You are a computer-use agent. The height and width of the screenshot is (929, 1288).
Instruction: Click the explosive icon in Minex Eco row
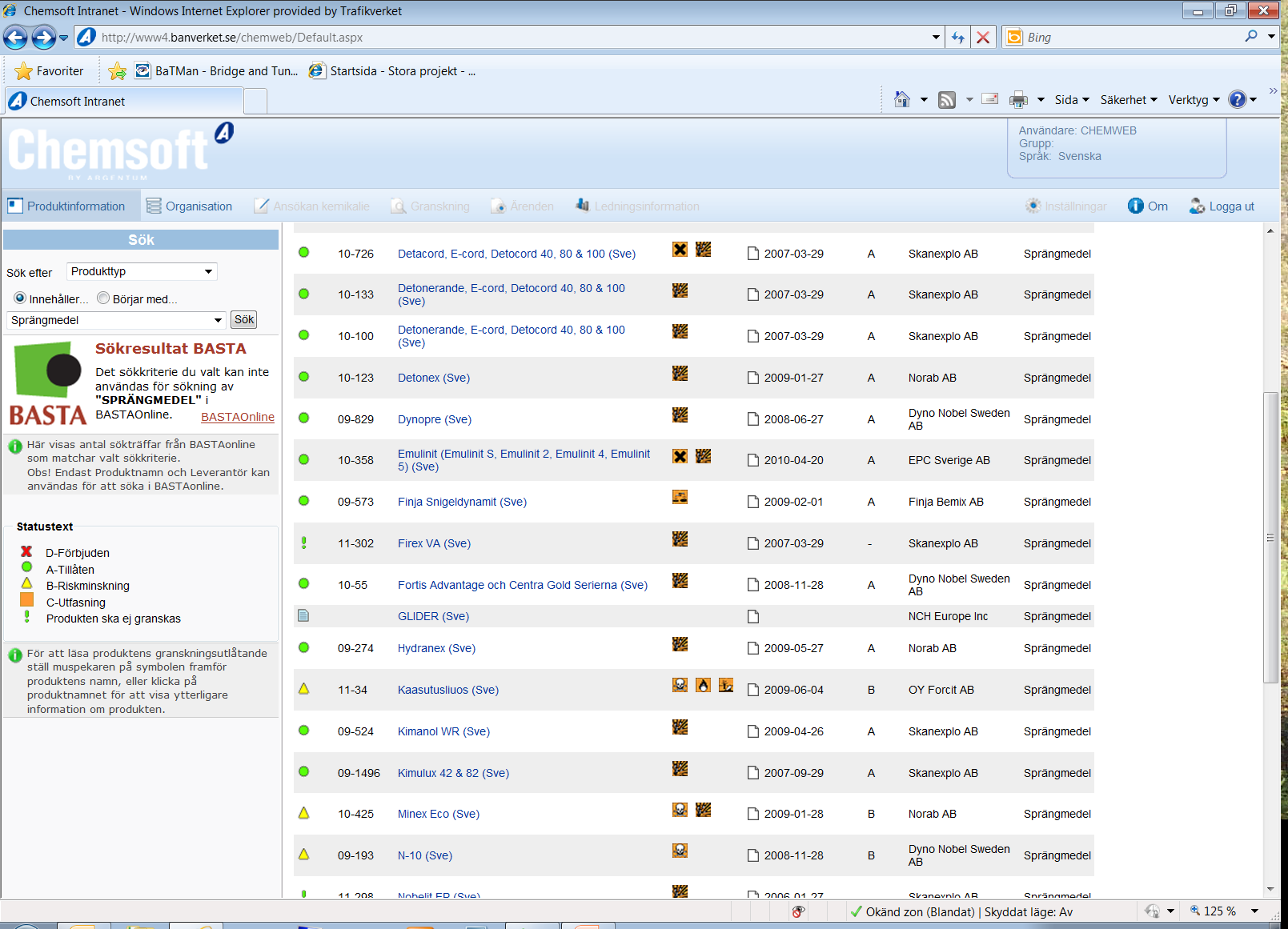pos(703,809)
